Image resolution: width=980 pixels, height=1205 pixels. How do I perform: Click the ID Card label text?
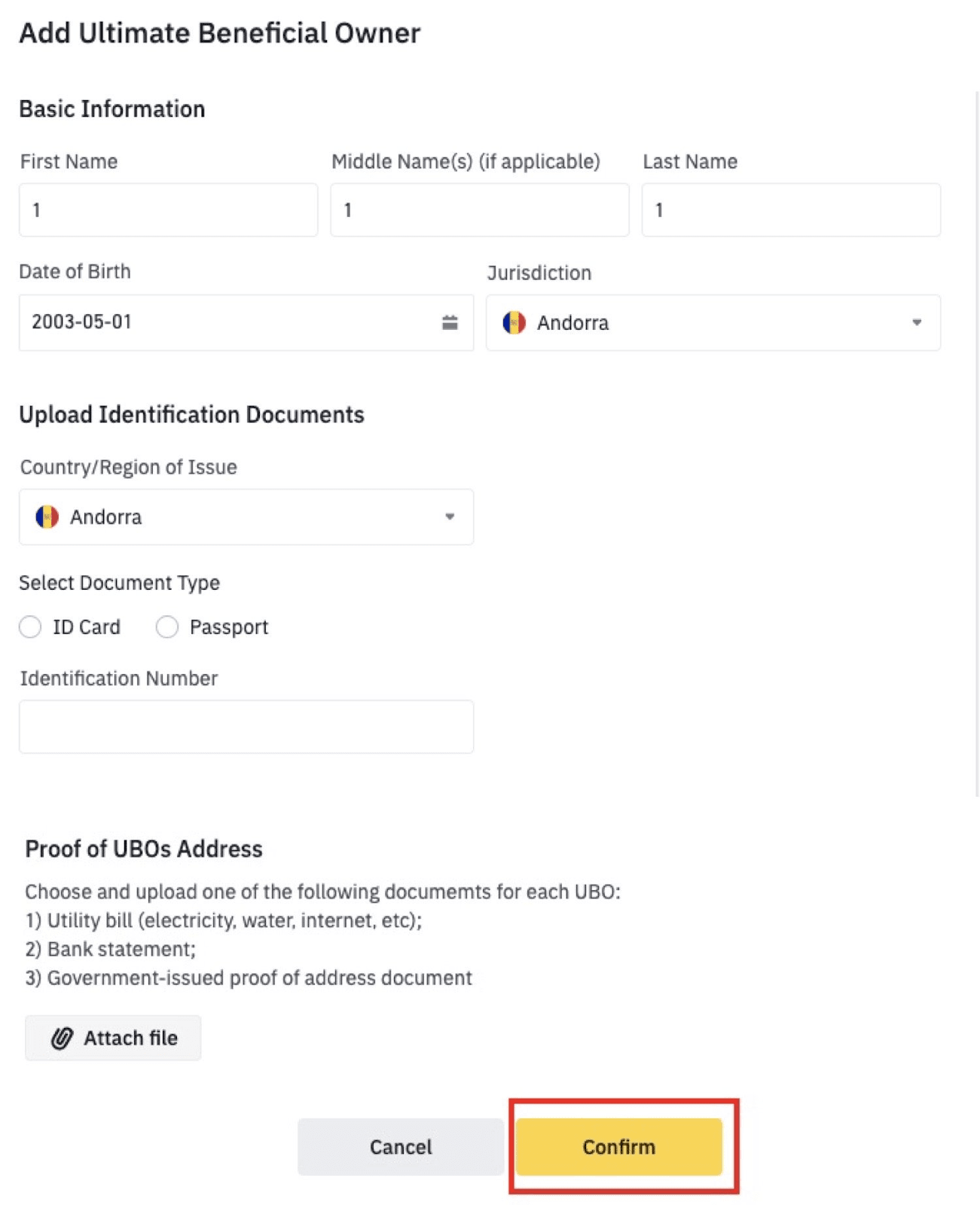tap(87, 627)
